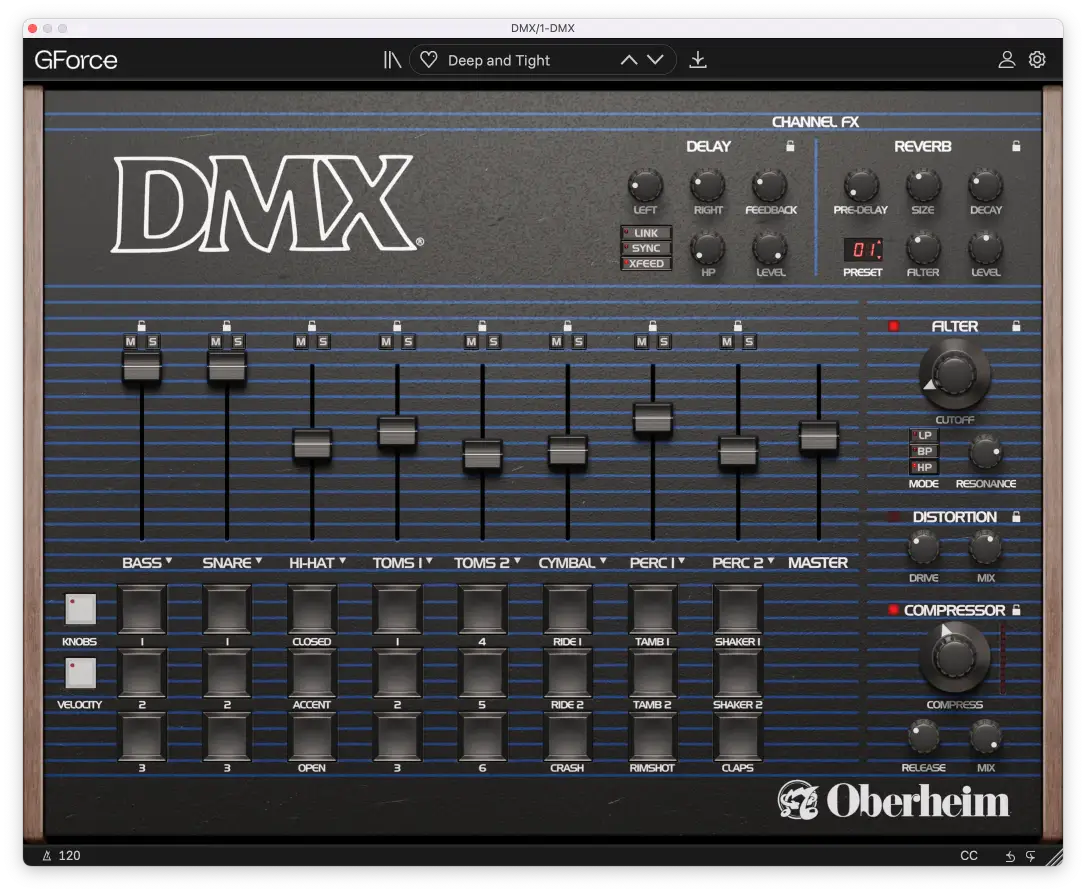Lock the Perc 2 channel with its padlock
Viewport: 1086px width, 893px height.
click(x=738, y=326)
